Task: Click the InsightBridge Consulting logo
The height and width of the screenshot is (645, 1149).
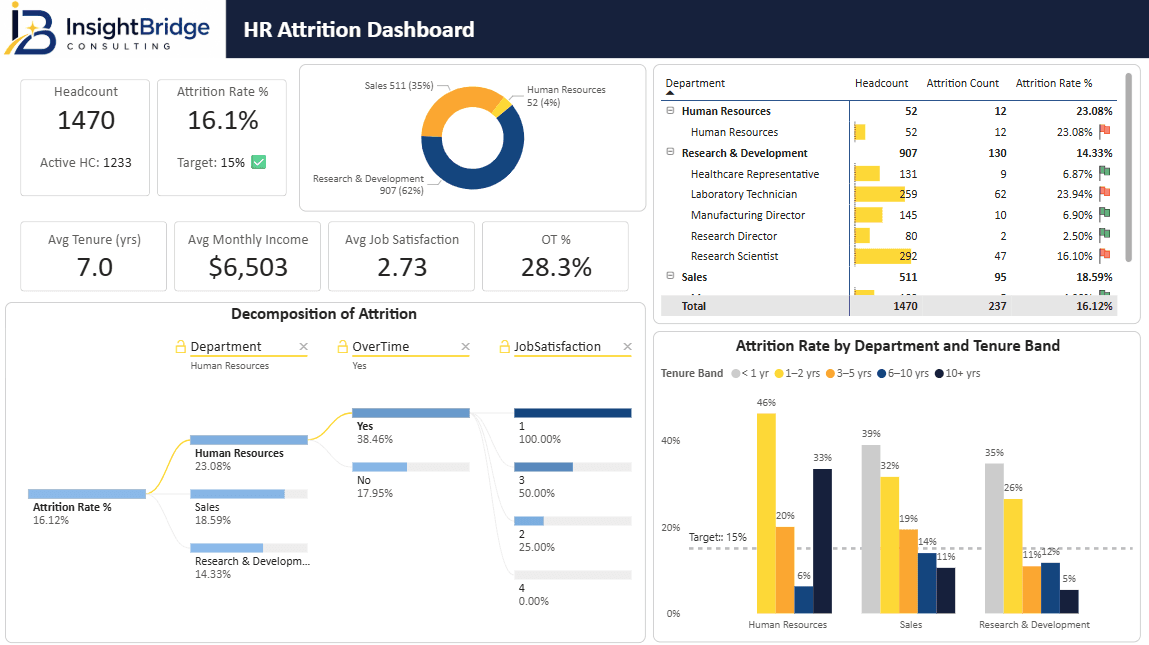Action: [107, 29]
